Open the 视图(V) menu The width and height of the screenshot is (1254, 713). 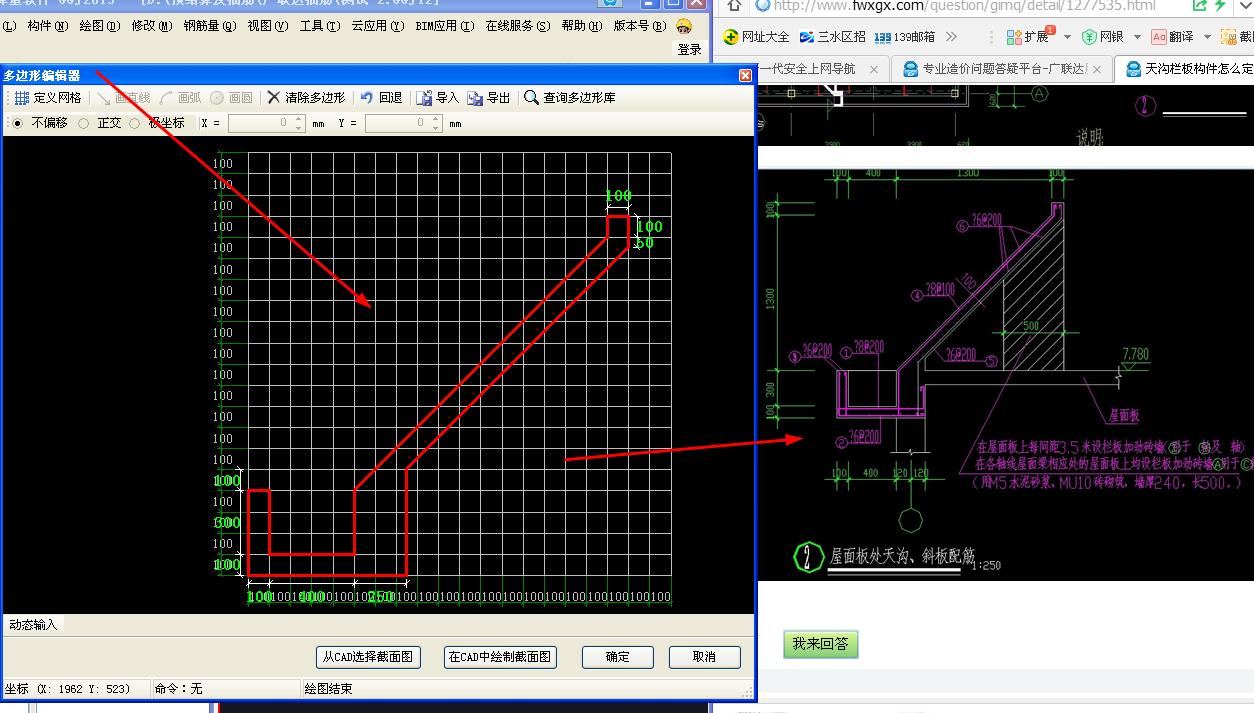coord(267,26)
